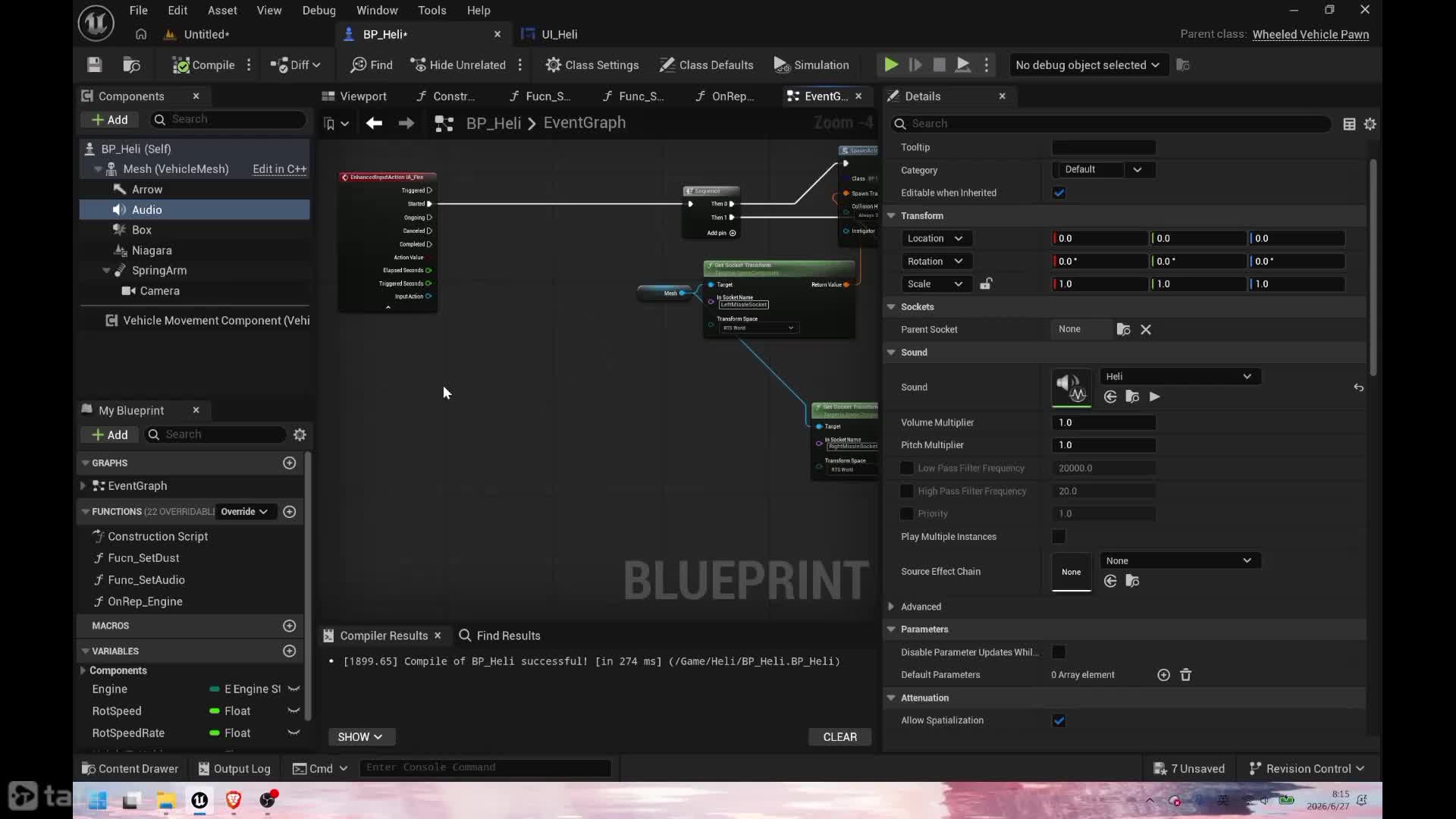Compile the BP_Heli blueprint
The width and height of the screenshot is (1456, 819).
pyautogui.click(x=203, y=65)
